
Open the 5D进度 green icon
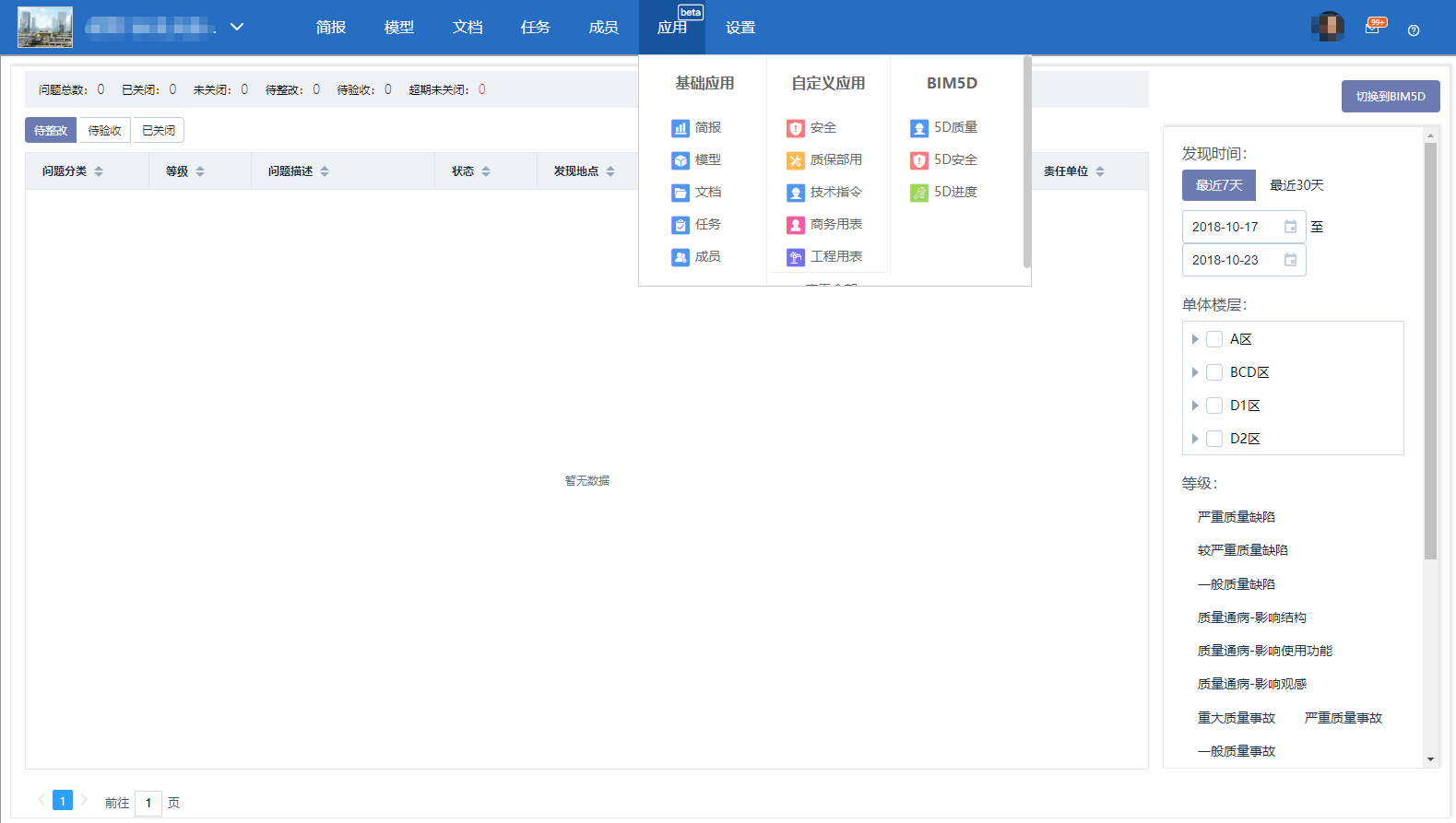click(919, 193)
